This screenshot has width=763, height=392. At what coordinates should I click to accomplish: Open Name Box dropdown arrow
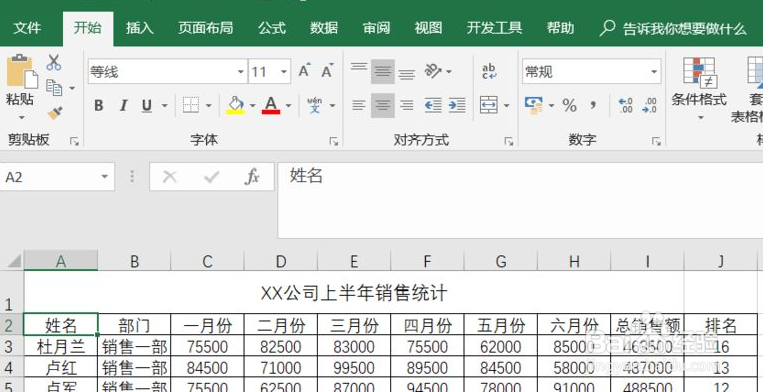pos(105,177)
